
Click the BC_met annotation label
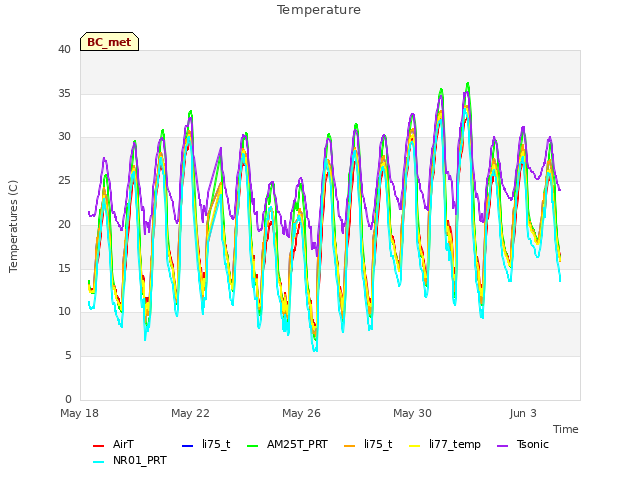(109, 42)
